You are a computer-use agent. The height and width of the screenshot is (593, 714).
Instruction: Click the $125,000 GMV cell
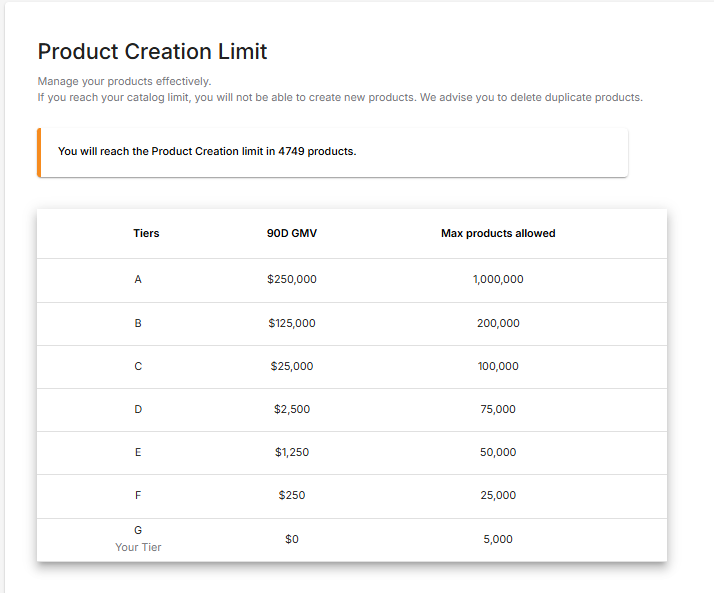[x=291, y=323]
